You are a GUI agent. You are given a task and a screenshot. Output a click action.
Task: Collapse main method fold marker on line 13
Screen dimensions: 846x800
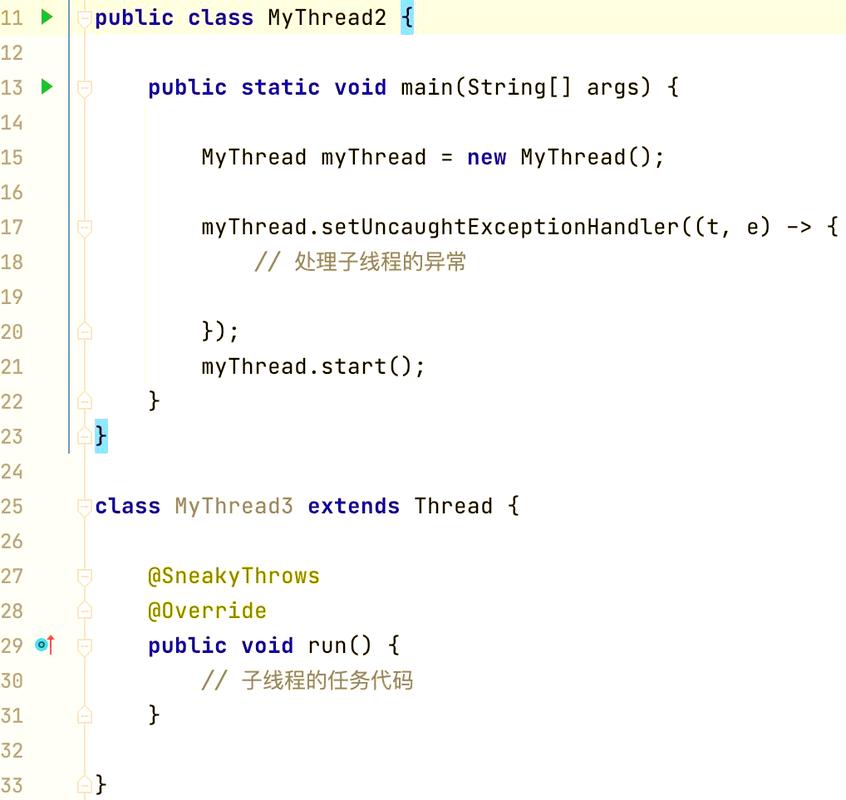pos(84,88)
